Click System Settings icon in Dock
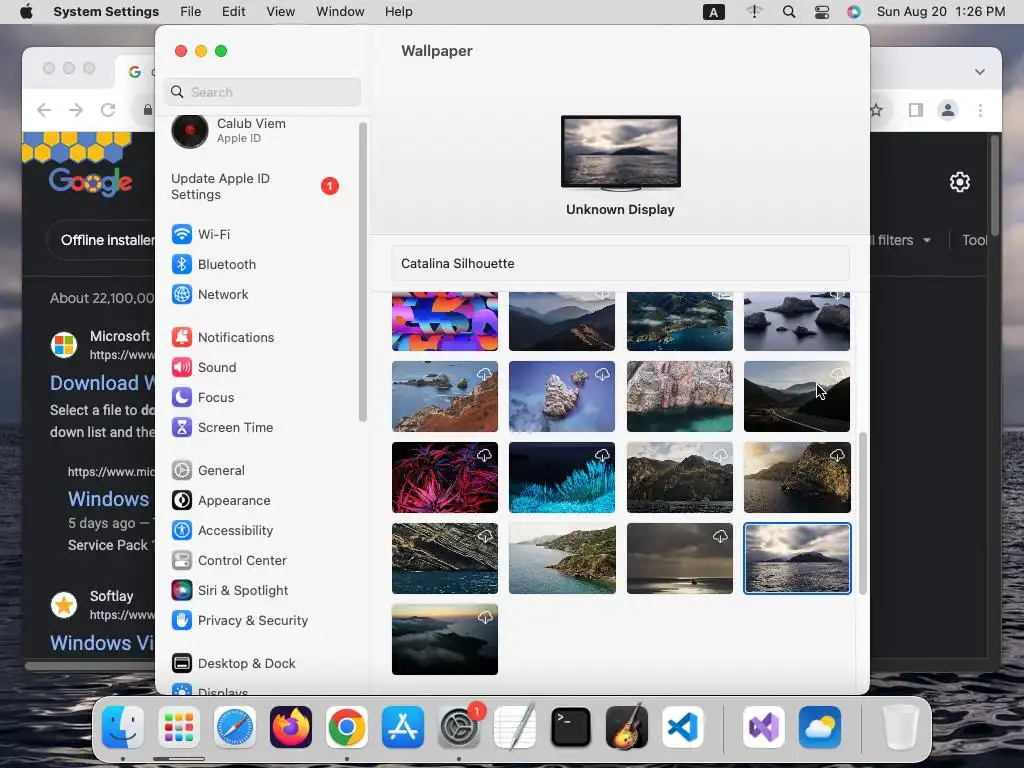This screenshot has width=1024, height=768. [x=458, y=727]
